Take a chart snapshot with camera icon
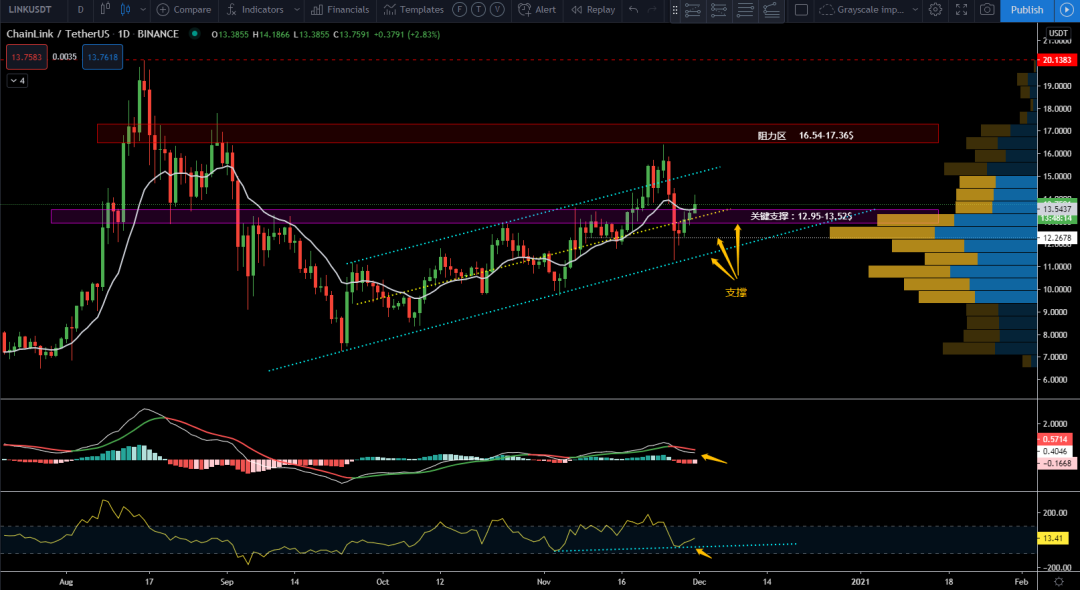Image resolution: width=1080 pixels, height=590 pixels. pyautogui.click(x=987, y=10)
